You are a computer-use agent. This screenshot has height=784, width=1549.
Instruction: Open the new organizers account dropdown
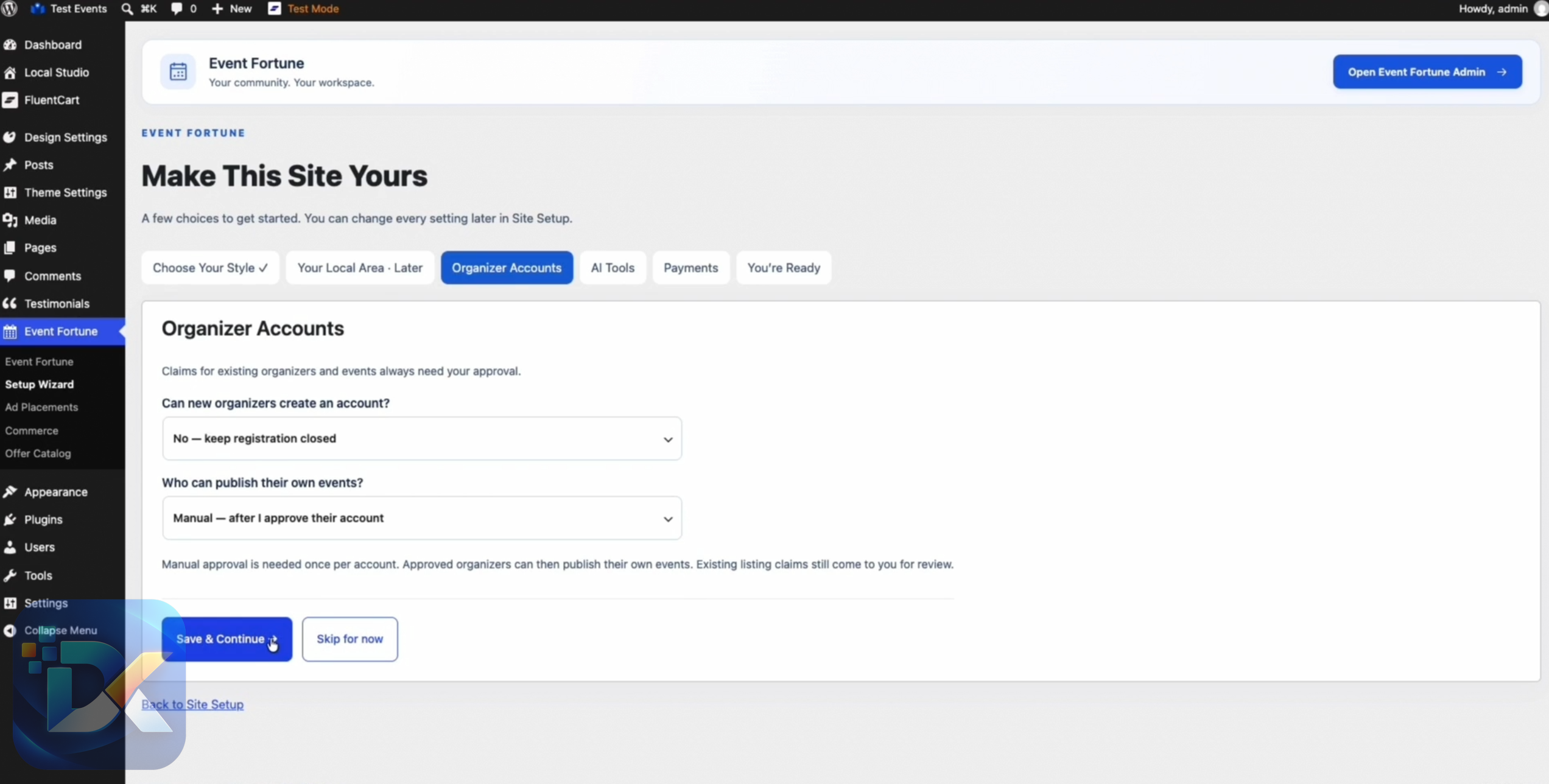(x=421, y=438)
